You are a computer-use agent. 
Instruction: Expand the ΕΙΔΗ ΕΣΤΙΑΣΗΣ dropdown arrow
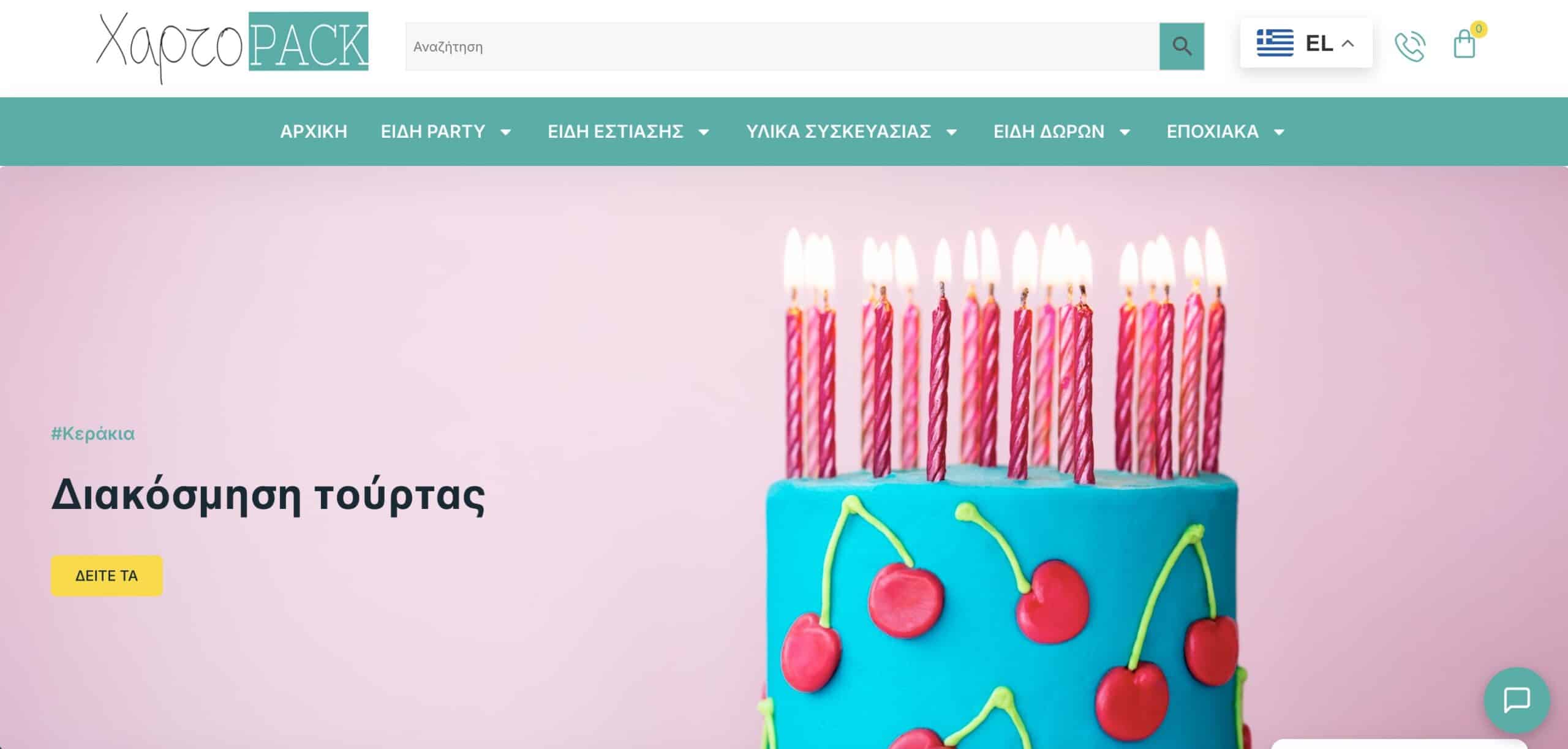[x=704, y=132]
